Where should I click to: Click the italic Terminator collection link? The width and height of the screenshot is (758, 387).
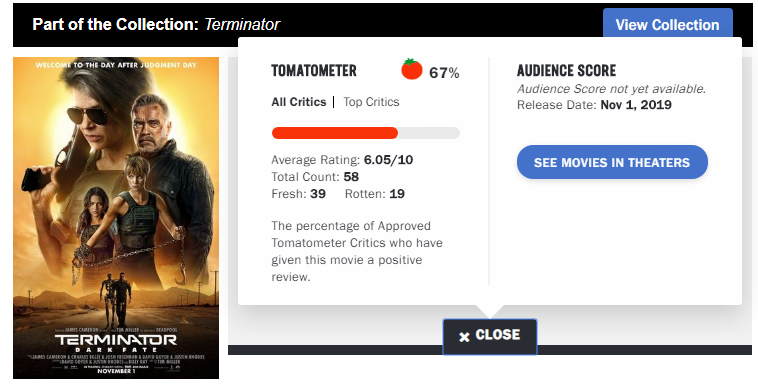coord(242,24)
